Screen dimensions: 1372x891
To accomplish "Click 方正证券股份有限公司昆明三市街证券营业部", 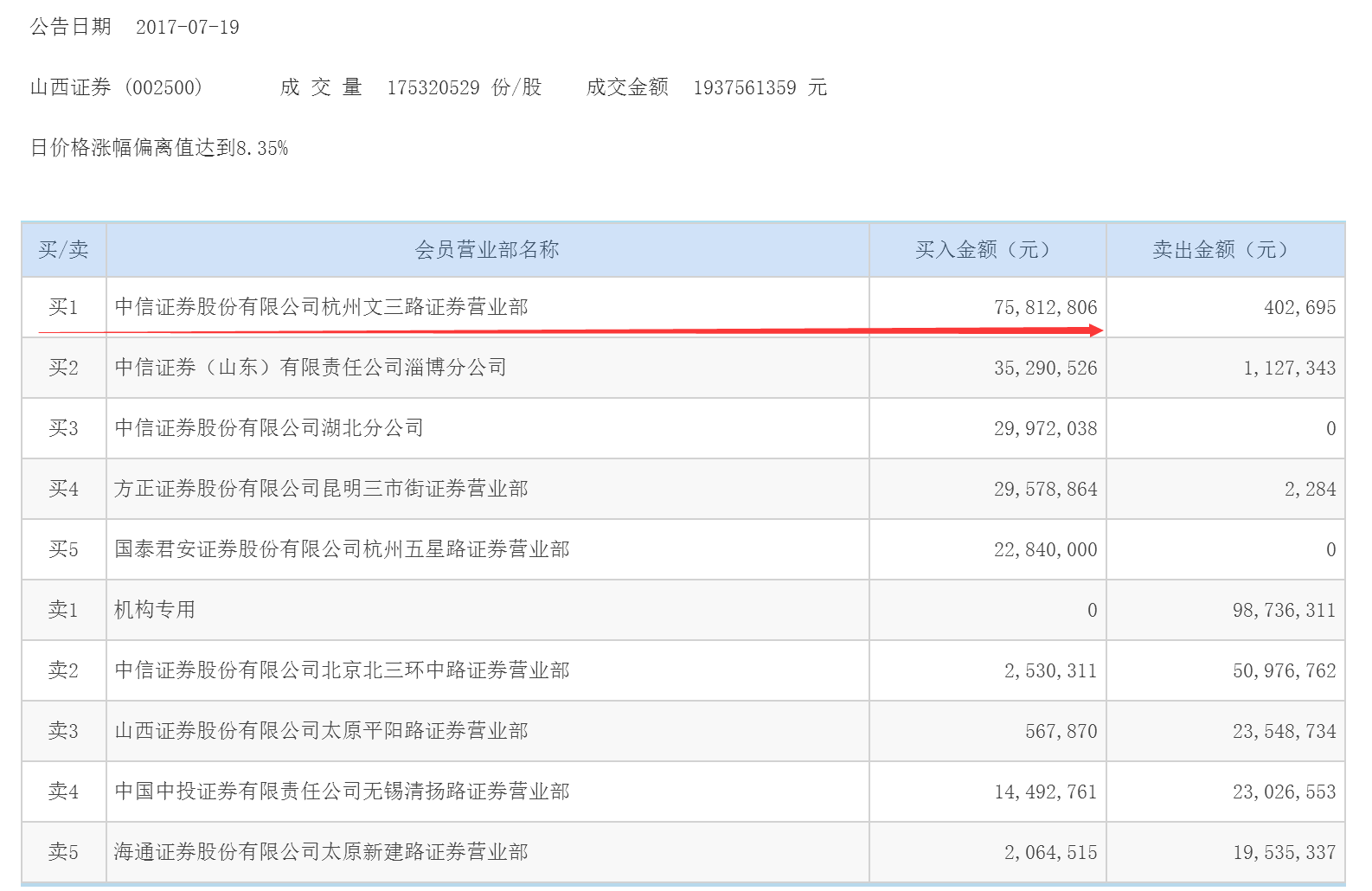I will point(321,489).
